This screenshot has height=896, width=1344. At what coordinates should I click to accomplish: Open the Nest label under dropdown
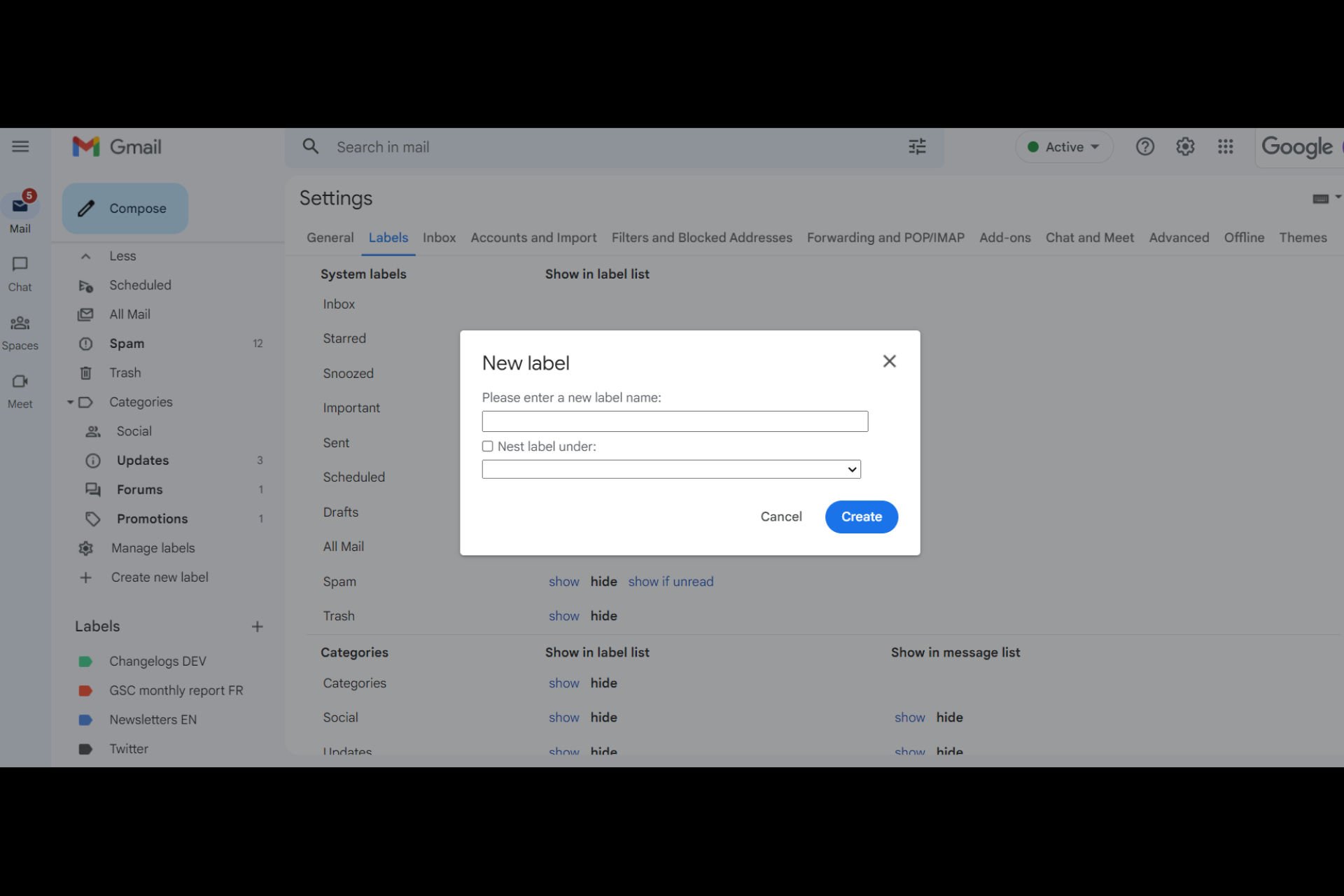pyautogui.click(x=671, y=469)
